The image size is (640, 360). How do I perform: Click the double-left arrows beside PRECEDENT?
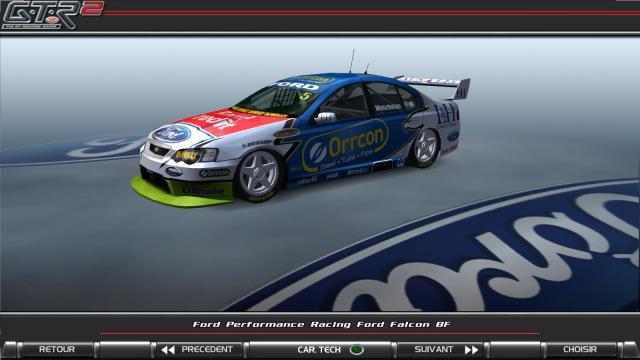[168, 350]
